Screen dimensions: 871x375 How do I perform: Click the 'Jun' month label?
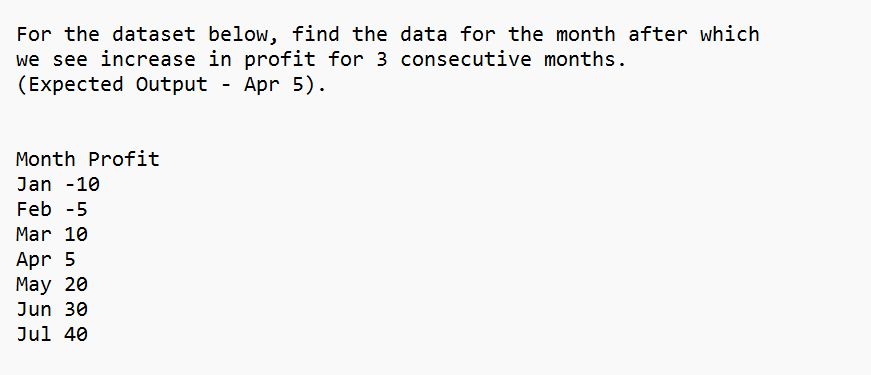[34, 309]
